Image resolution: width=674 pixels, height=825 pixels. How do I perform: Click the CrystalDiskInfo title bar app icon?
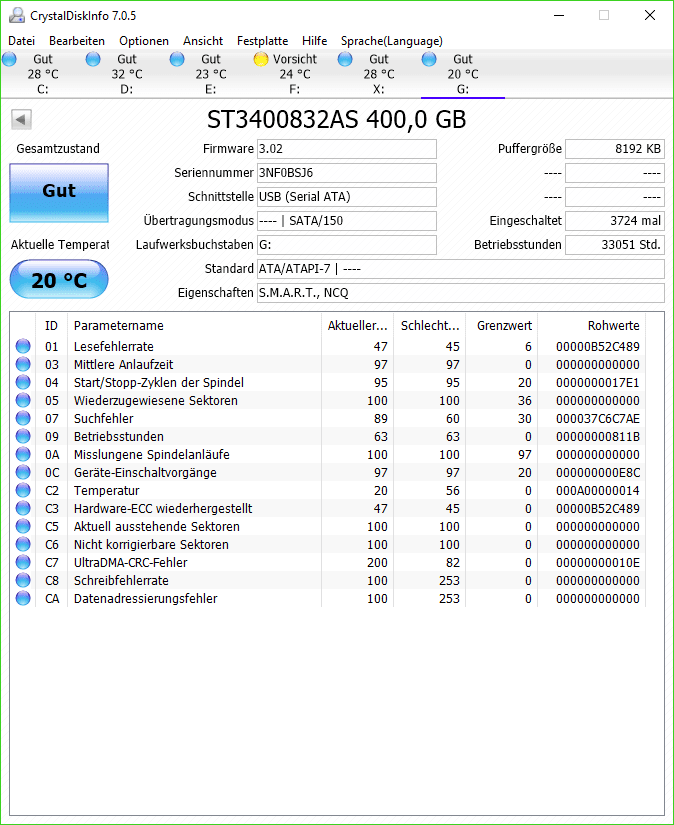[17, 16]
